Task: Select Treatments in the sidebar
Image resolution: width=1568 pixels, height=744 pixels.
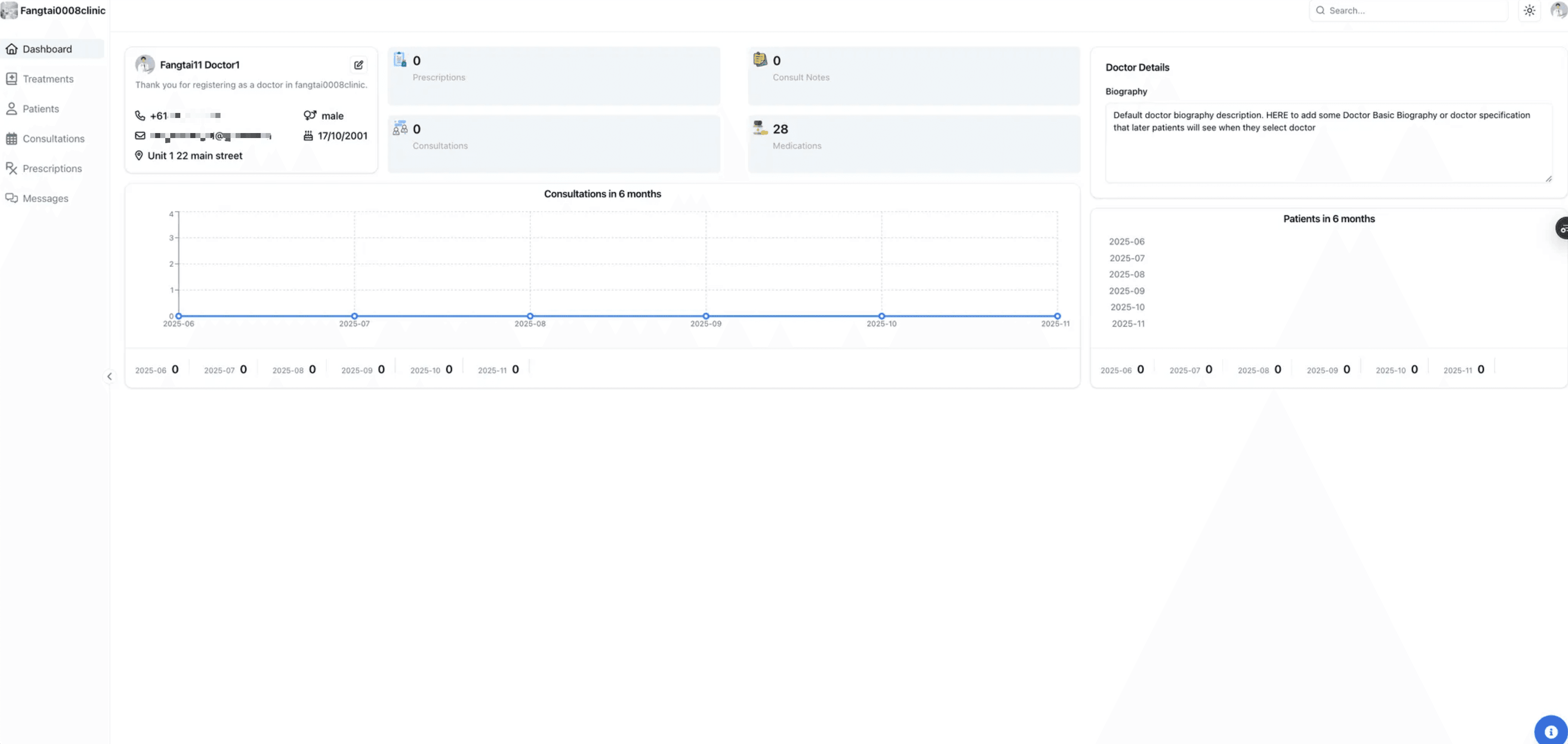Action: pyautogui.click(x=48, y=78)
